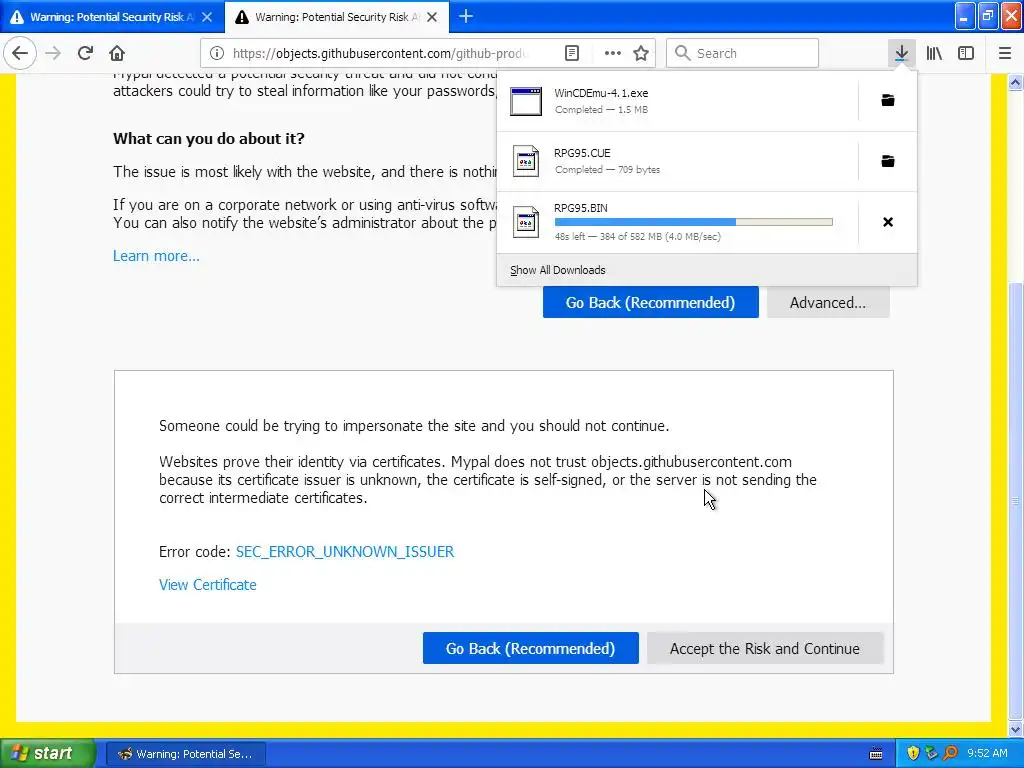Toggle reader view icon
The image size is (1024, 768).
point(572,54)
